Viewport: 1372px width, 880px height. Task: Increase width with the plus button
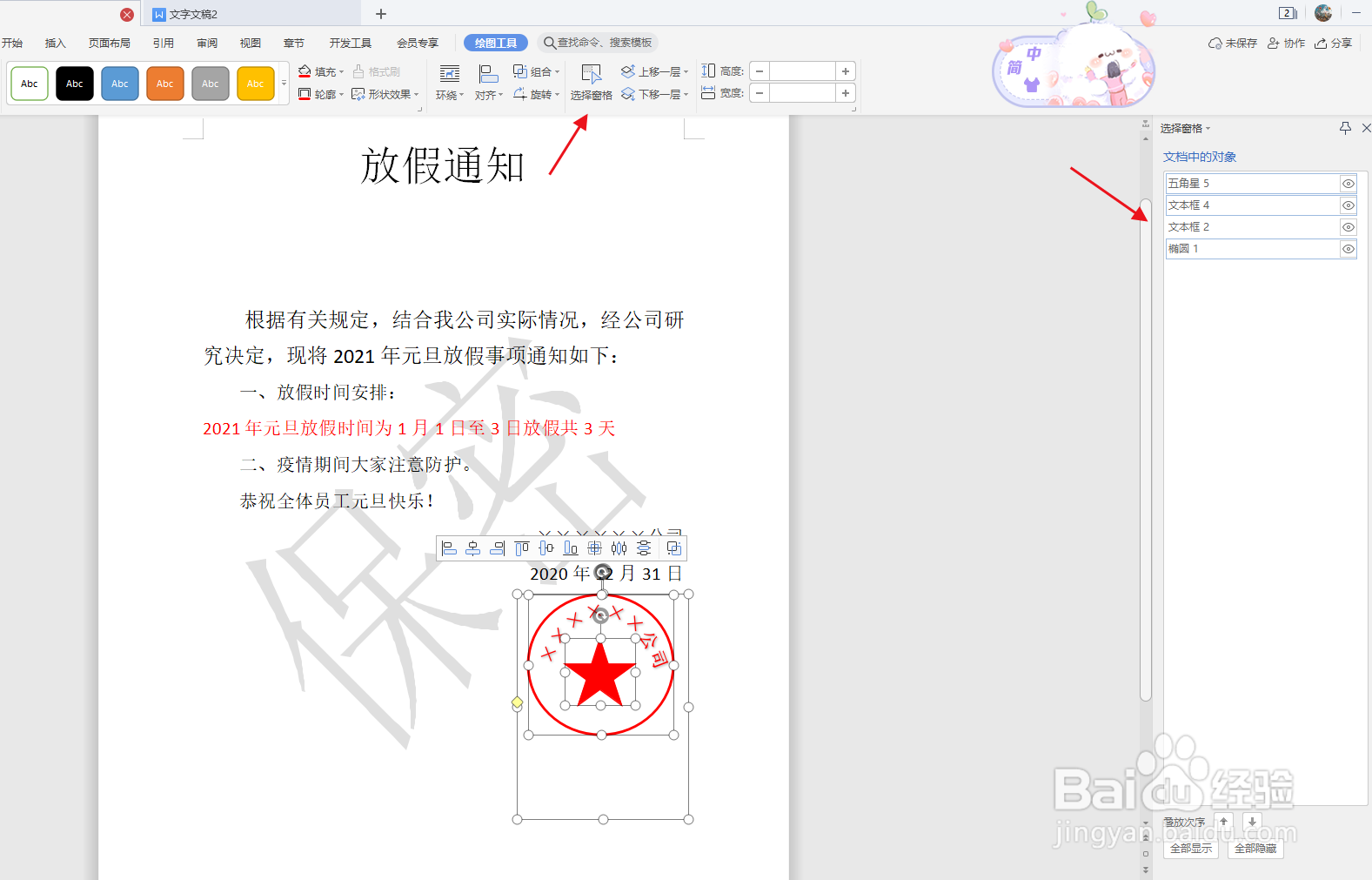click(x=846, y=93)
